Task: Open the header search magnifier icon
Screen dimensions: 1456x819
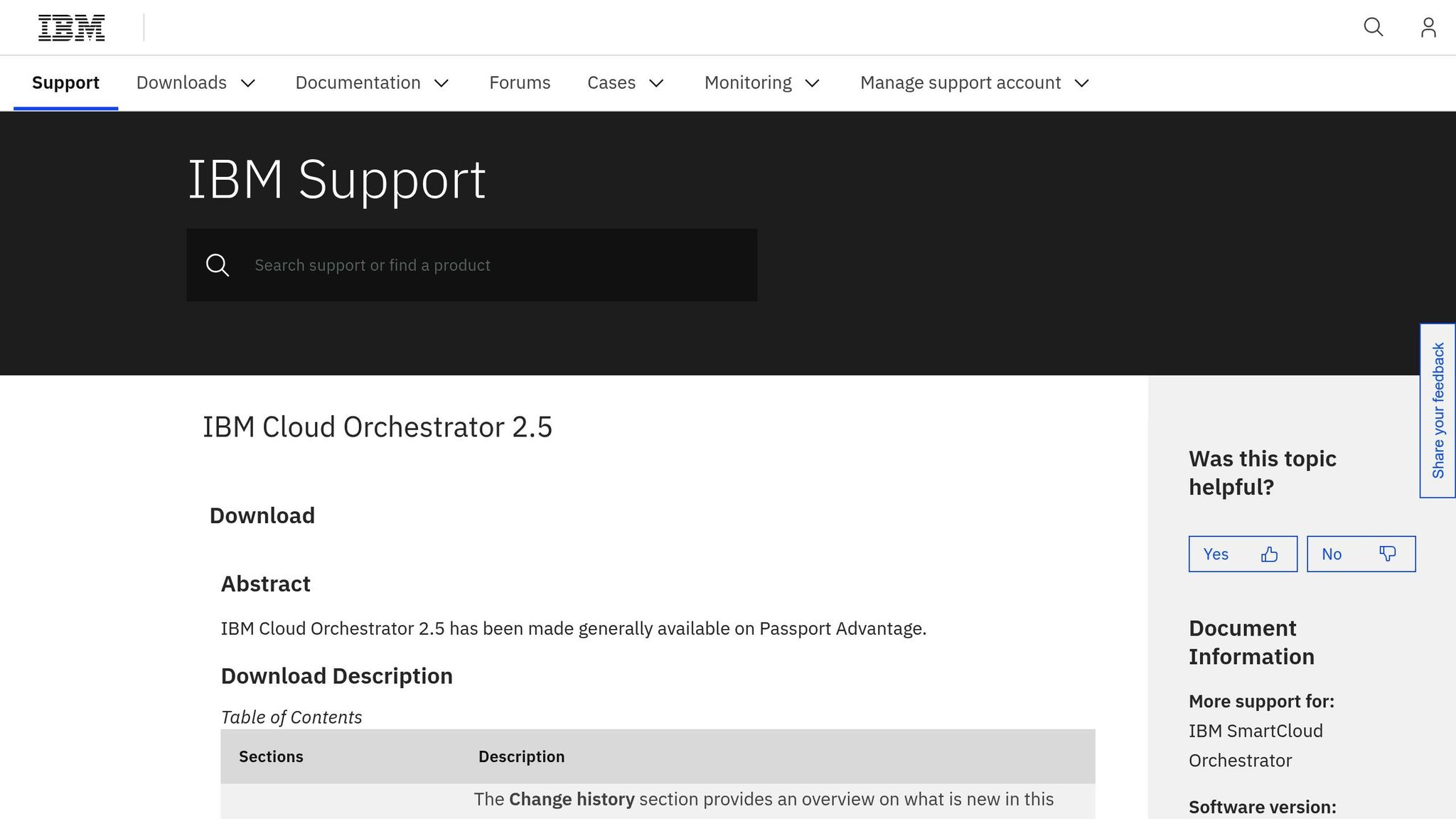Action: point(1374,27)
